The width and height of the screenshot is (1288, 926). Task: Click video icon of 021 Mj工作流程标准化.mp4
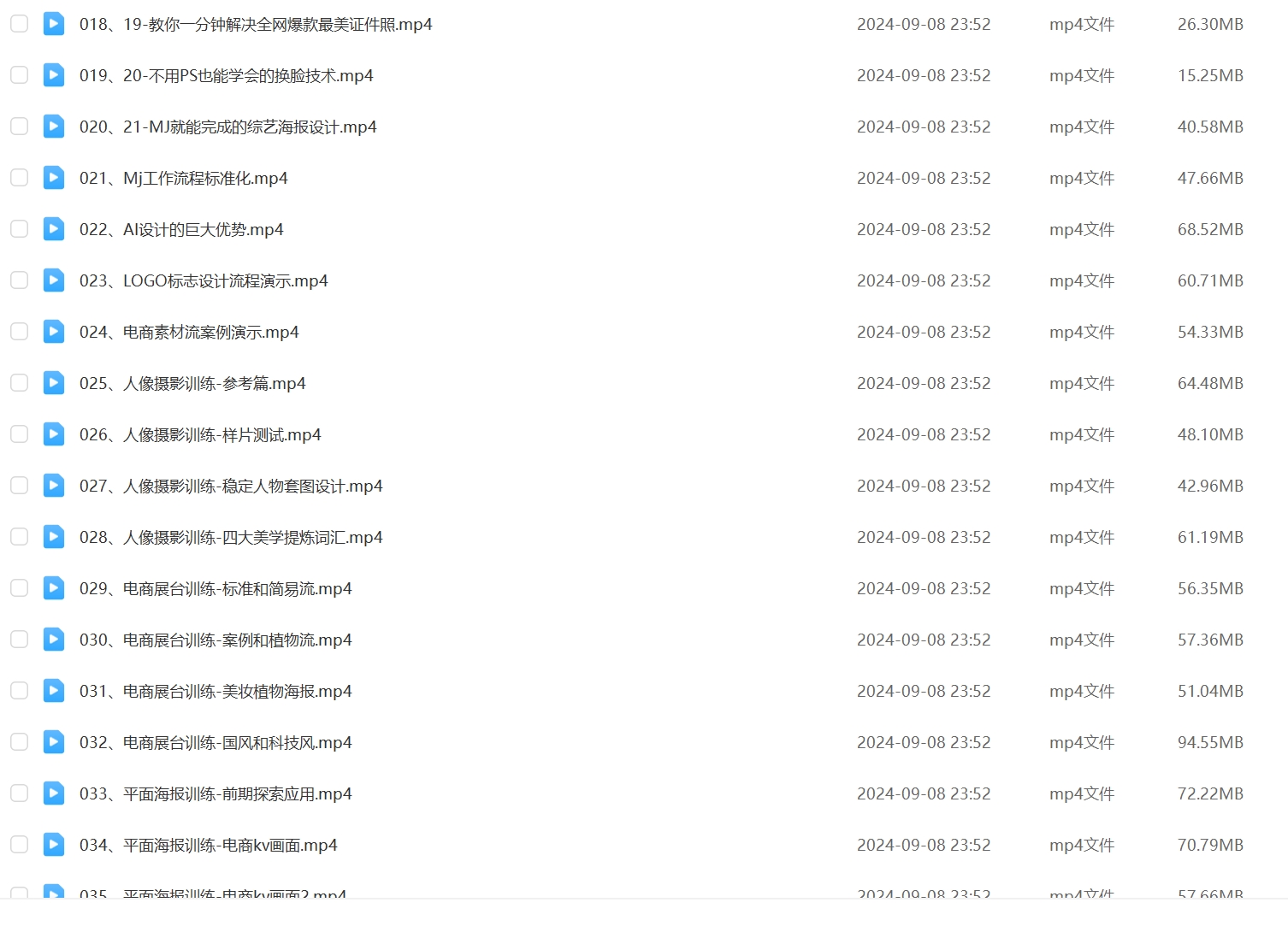pyautogui.click(x=54, y=178)
